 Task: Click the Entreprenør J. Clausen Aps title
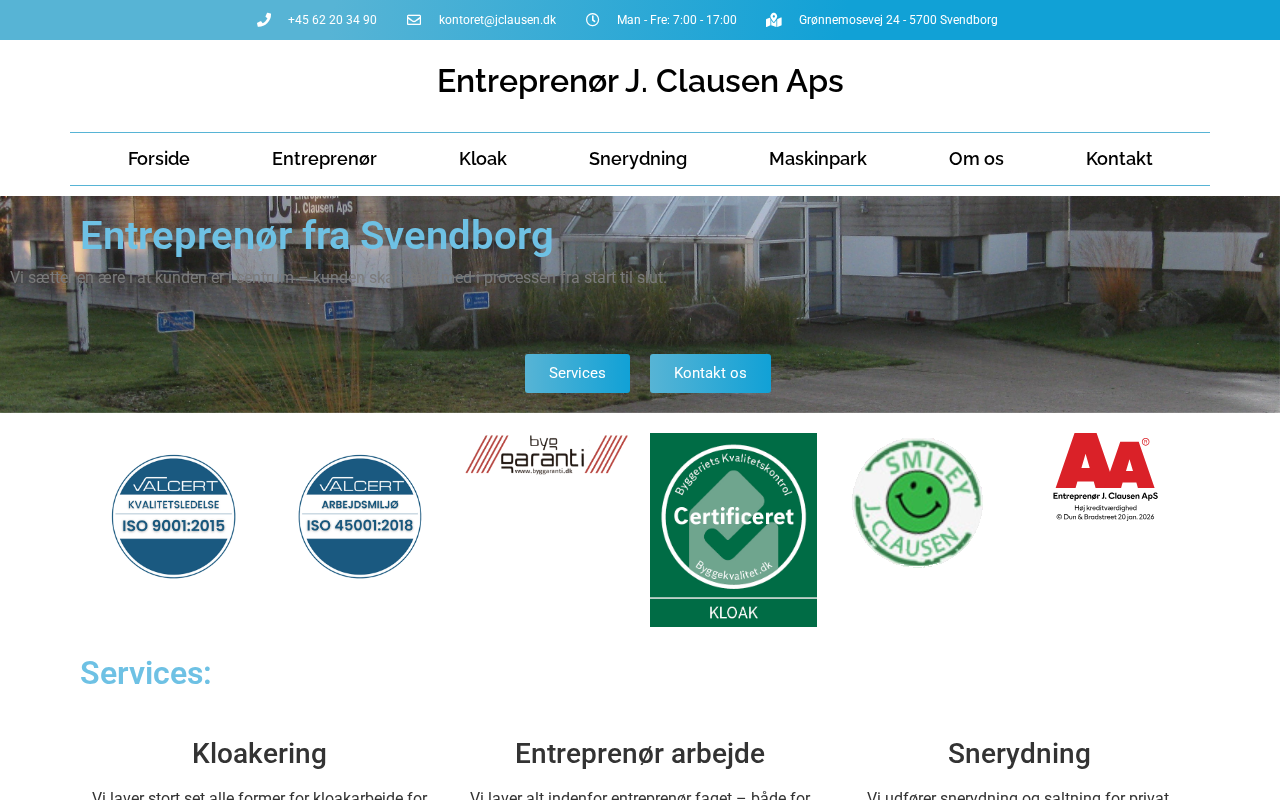tap(640, 81)
